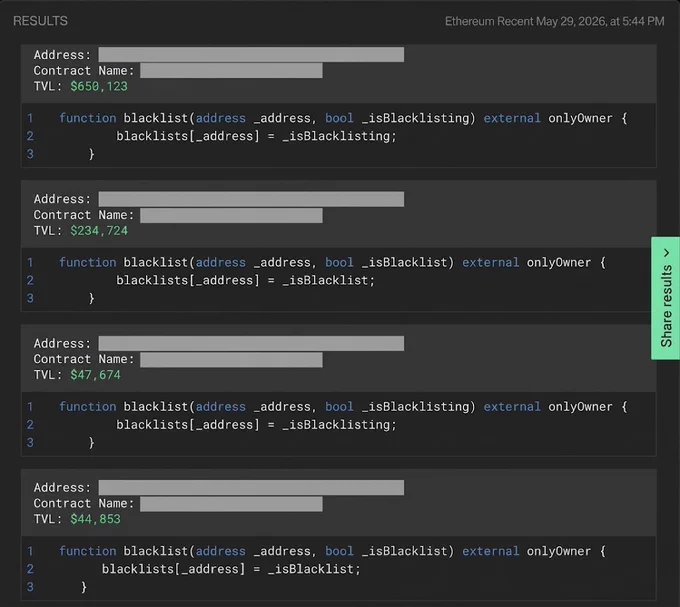Screen dimensions: 680x607
Task: Click function signature line in $234,724 result
Action: click(x=332, y=263)
